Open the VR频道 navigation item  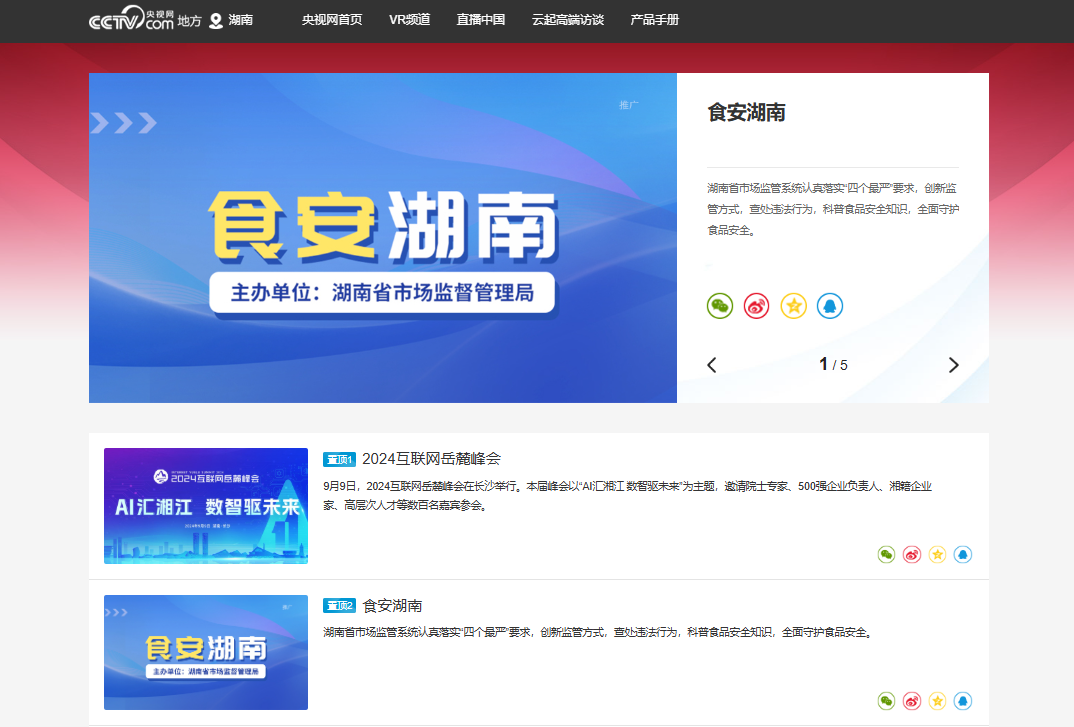pyautogui.click(x=409, y=20)
